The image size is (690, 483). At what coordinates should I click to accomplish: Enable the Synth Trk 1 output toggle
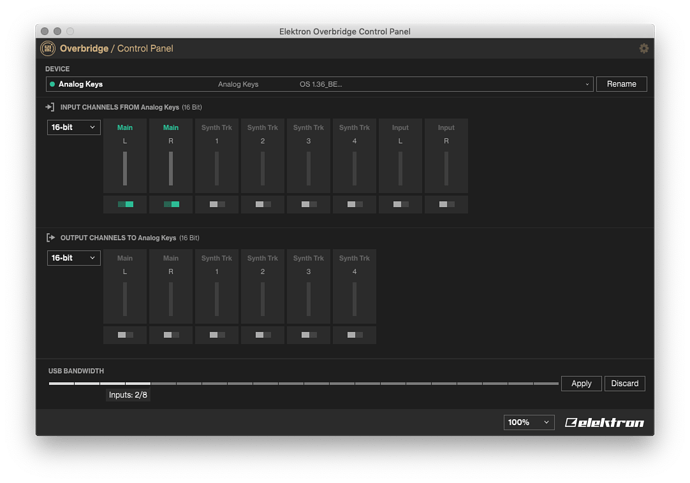(x=217, y=335)
